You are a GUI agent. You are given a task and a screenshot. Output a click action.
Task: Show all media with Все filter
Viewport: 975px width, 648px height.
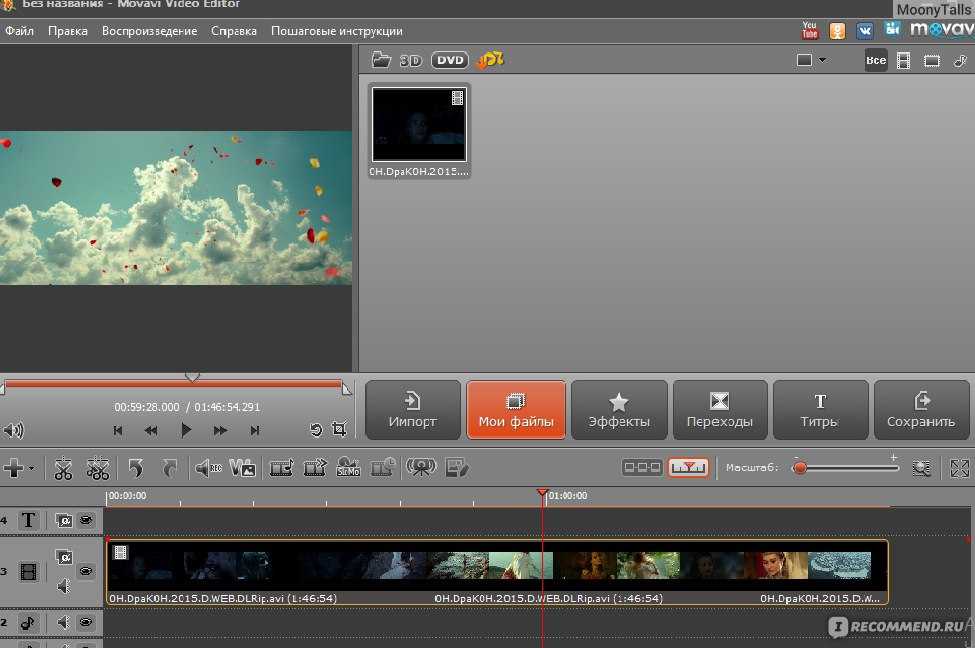(x=876, y=60)
